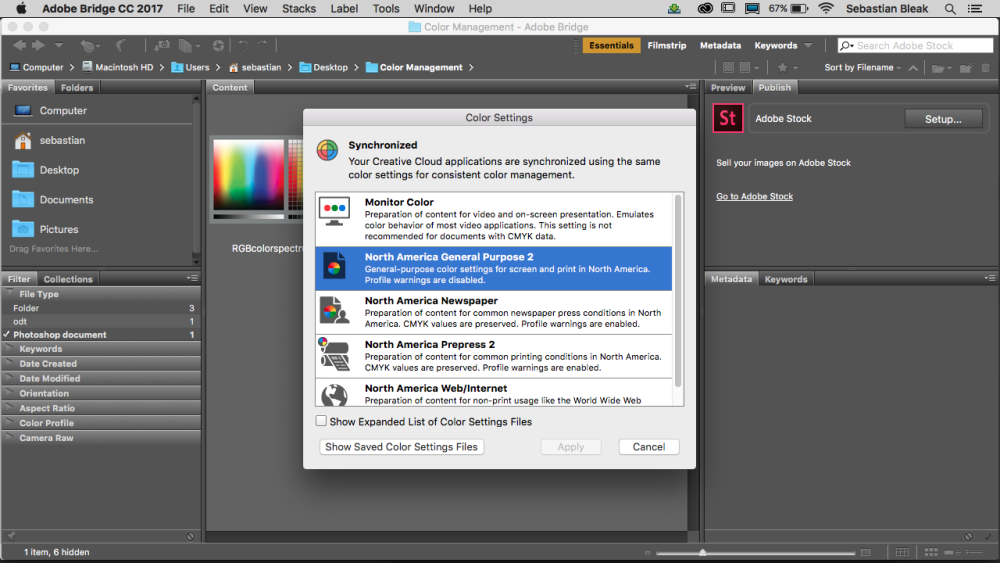Click the Go forward arrow in toolbar

pyautogui.click(x=38, y=45)
